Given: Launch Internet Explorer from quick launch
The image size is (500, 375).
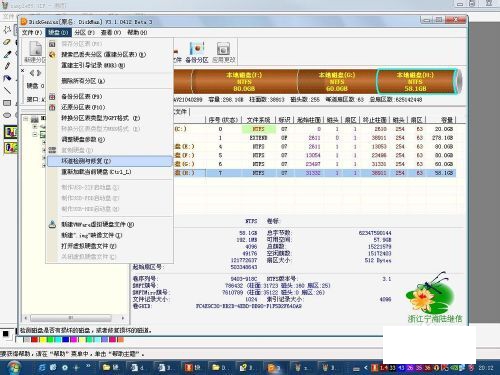Looking at the screenshot, I should (42, 368).
